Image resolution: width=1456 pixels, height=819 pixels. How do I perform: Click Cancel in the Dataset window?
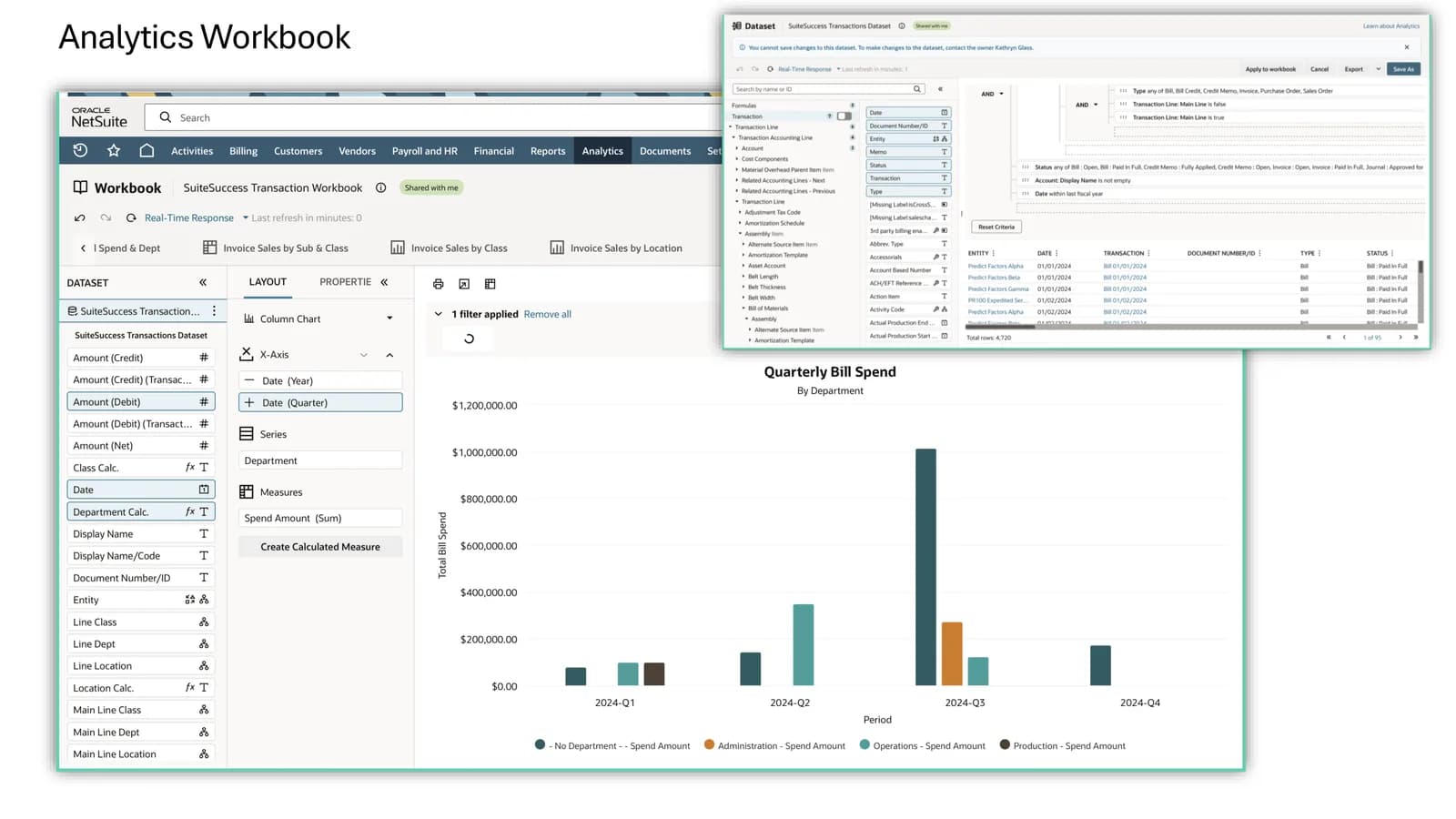[x=1319, y=69]
